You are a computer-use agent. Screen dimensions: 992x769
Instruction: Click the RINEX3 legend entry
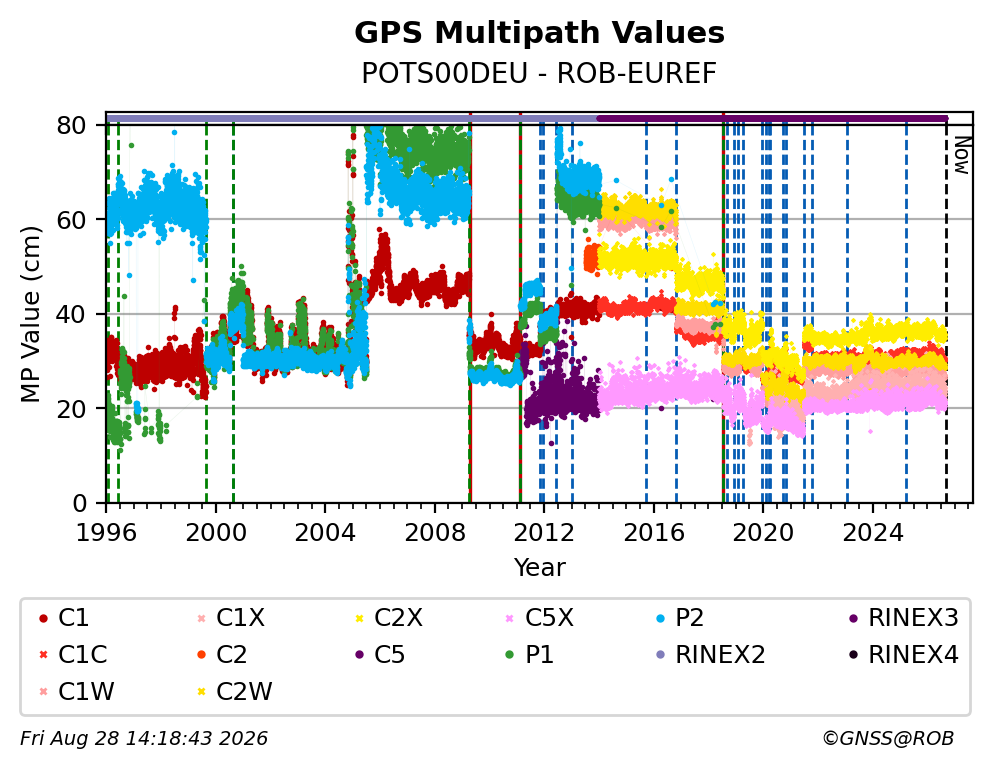[x=903, y=618]
